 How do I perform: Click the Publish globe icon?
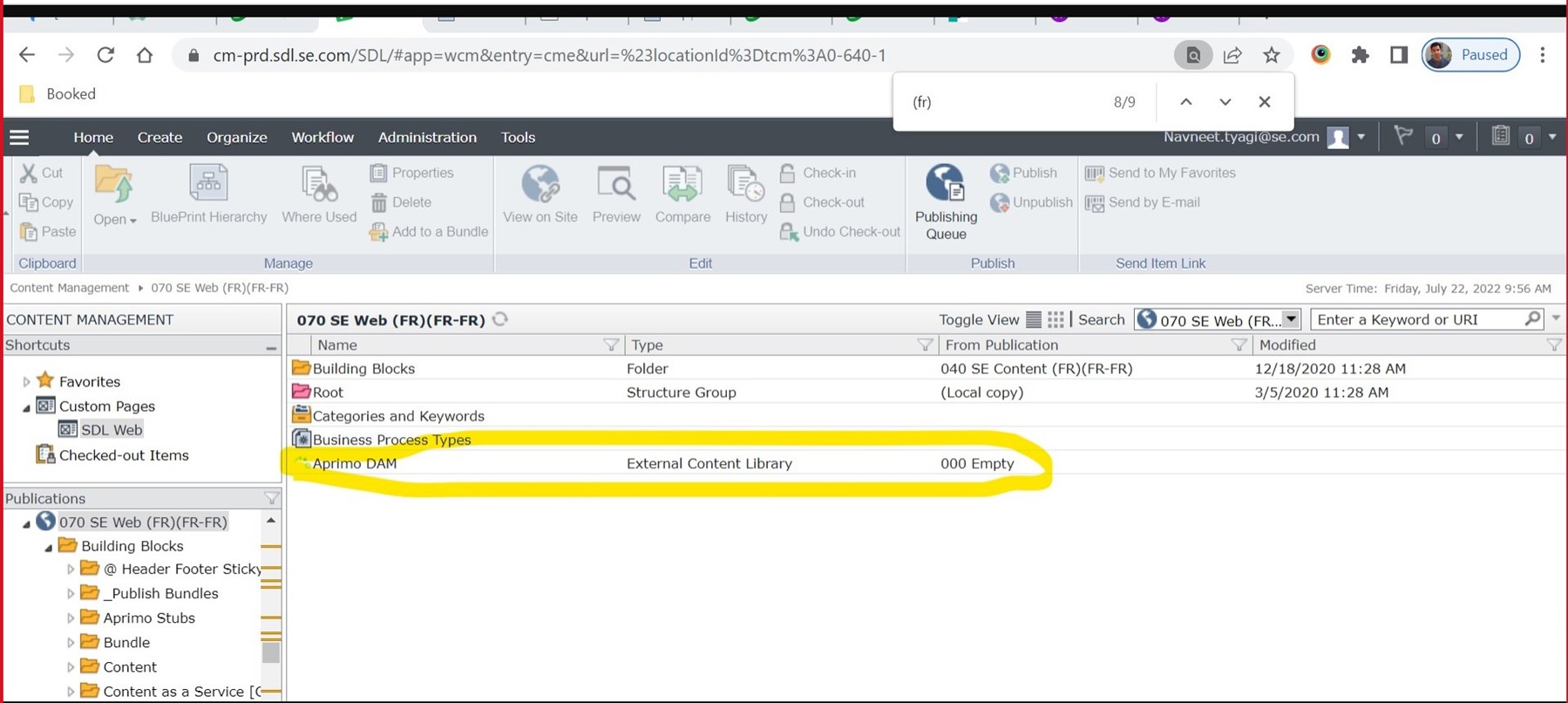click(1000, 173)
